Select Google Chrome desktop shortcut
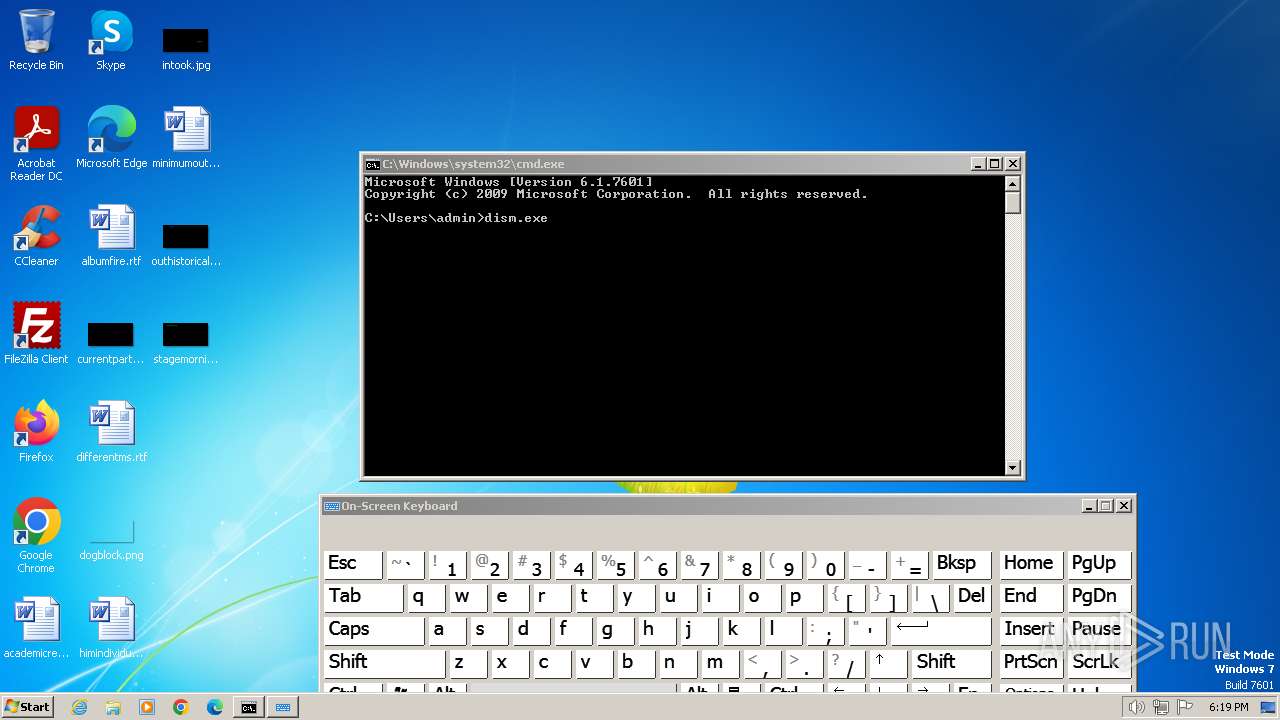The height and width of the screenshot is (720, 1280). tap(36, 535)
